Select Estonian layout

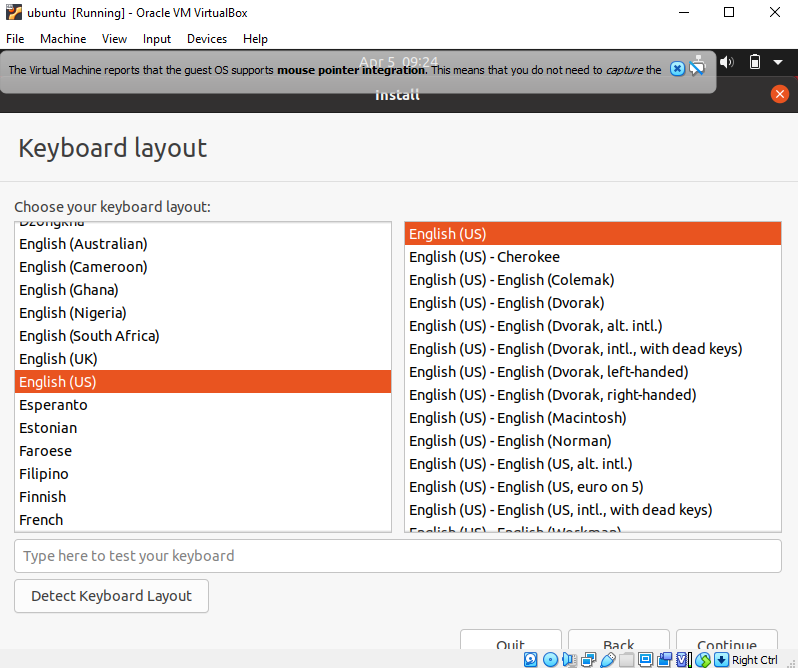[203, 428]
